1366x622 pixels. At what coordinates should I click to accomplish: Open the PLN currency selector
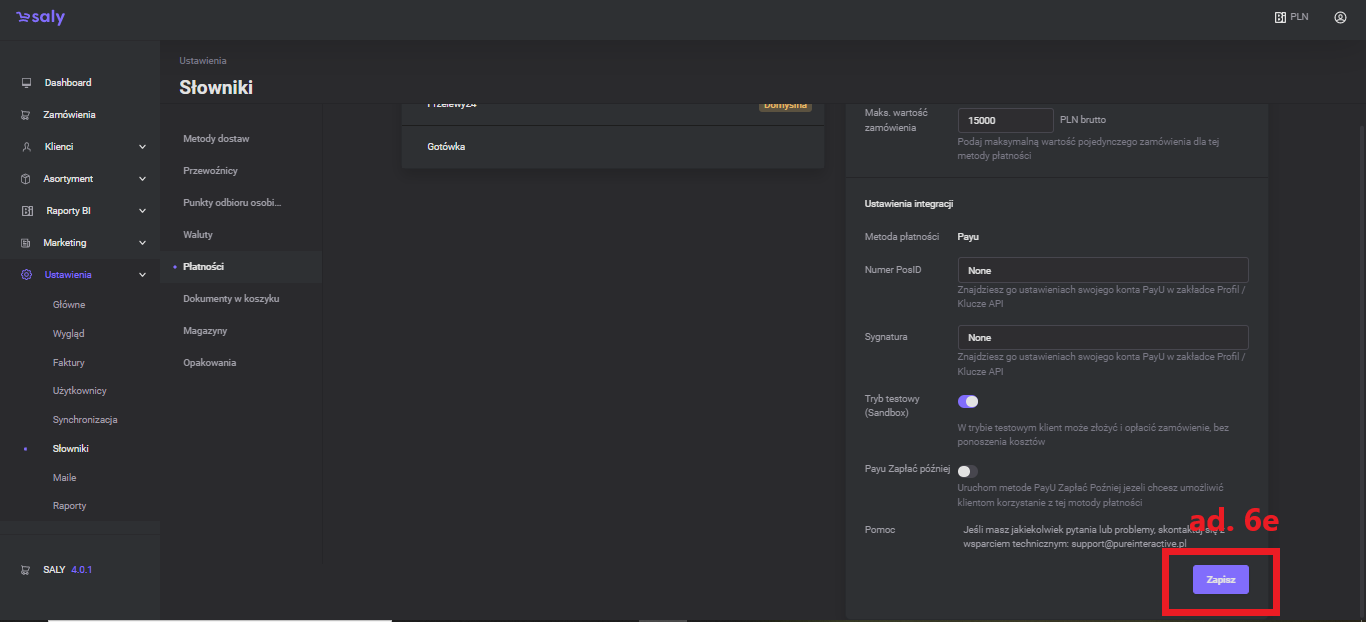click(x=1291, y=17)
